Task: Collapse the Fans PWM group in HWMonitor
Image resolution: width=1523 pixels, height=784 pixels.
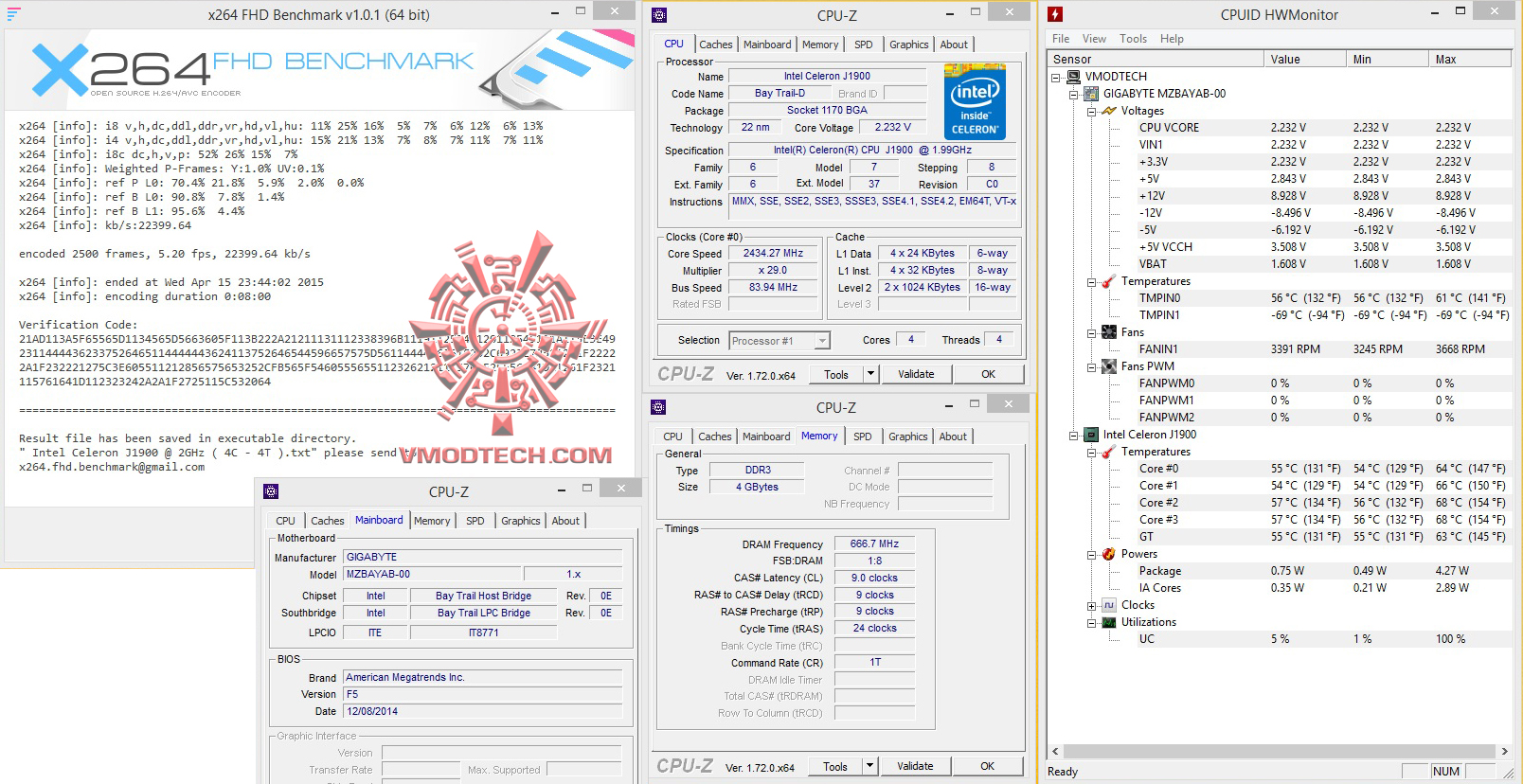Action: 1092,367
